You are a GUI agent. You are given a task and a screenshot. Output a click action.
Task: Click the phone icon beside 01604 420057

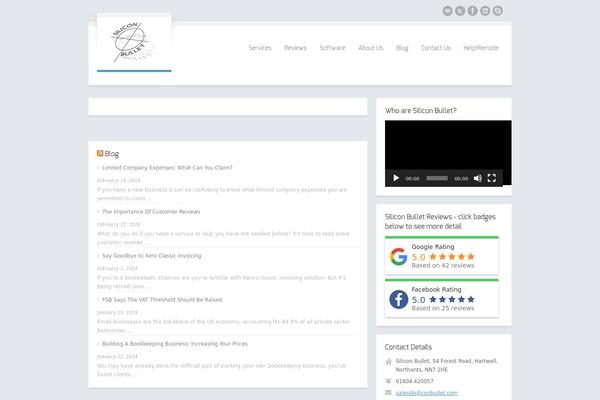pyautogui.click(x=388, y=381)
